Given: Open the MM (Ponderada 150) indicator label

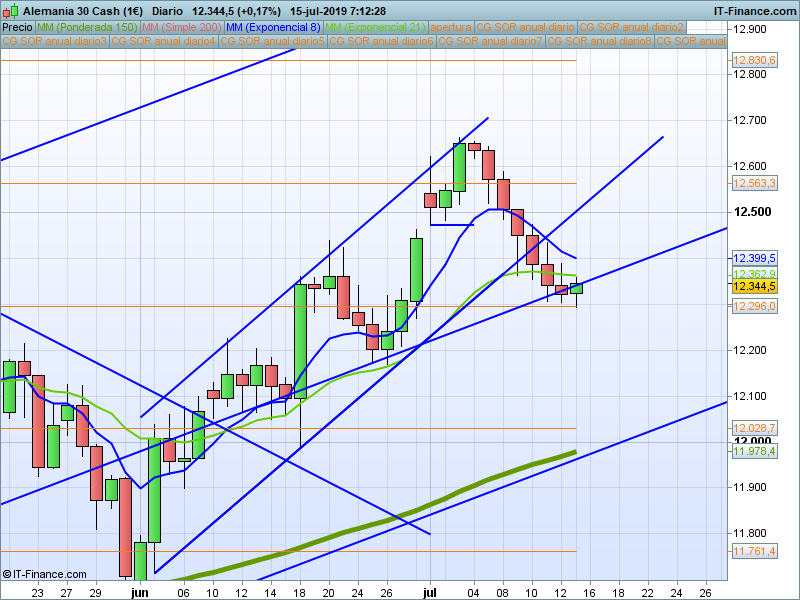Looking at the screenshot, I should 87,27.
